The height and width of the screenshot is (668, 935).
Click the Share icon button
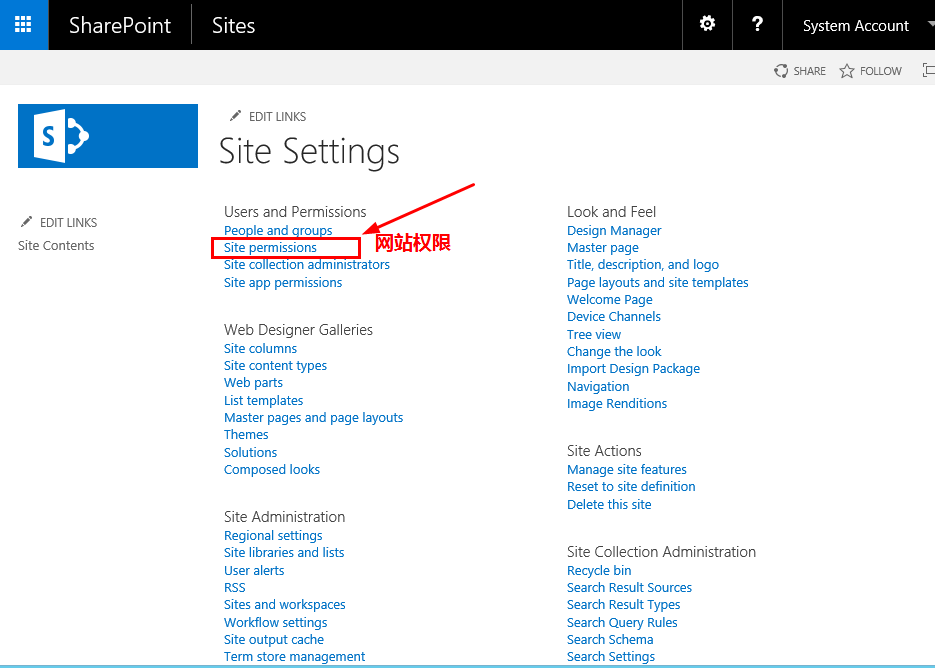pos(781,71)
